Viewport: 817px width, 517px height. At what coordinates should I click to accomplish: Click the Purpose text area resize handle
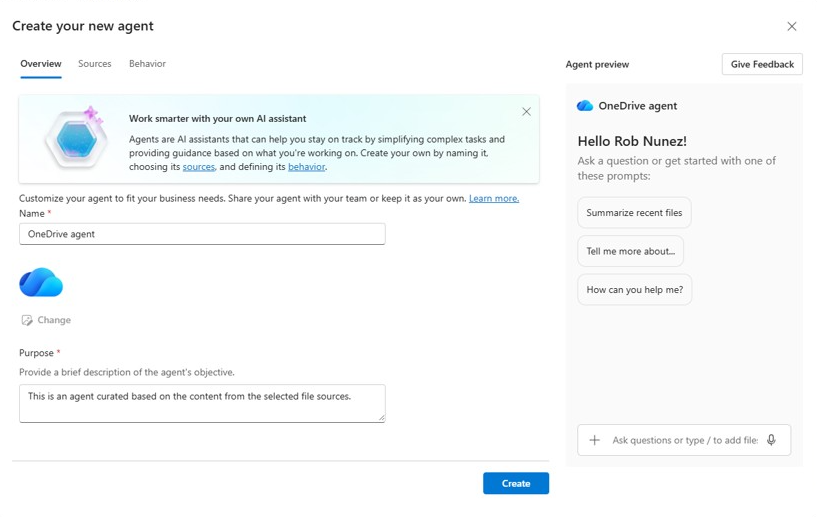(382, 418)
